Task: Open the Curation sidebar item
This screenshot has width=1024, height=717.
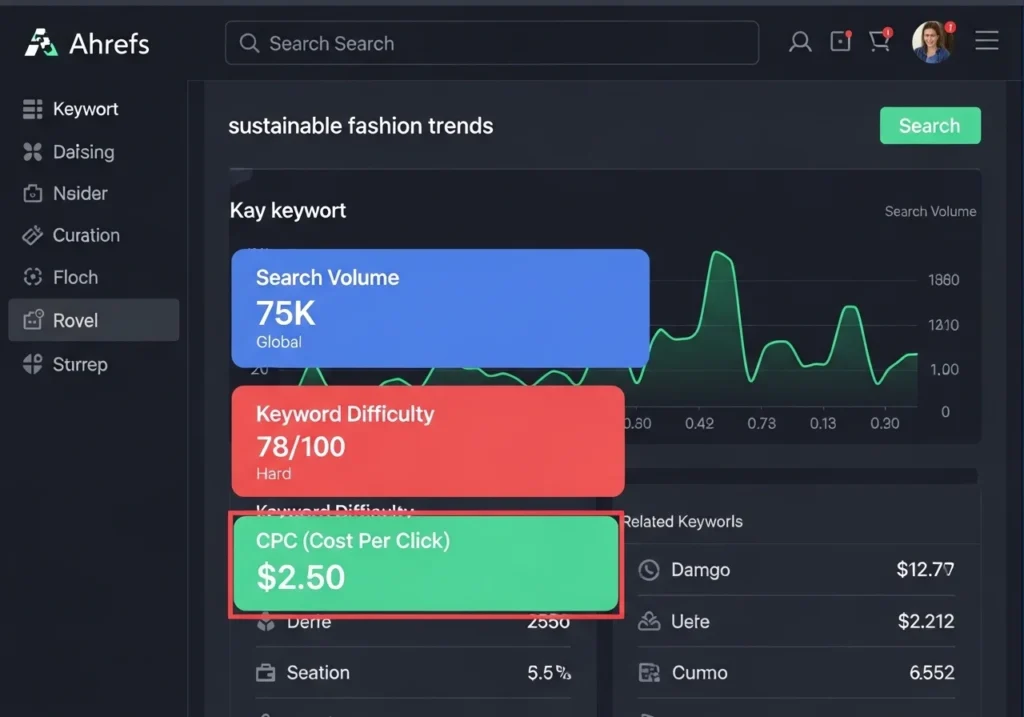Action: coord(86,236)
